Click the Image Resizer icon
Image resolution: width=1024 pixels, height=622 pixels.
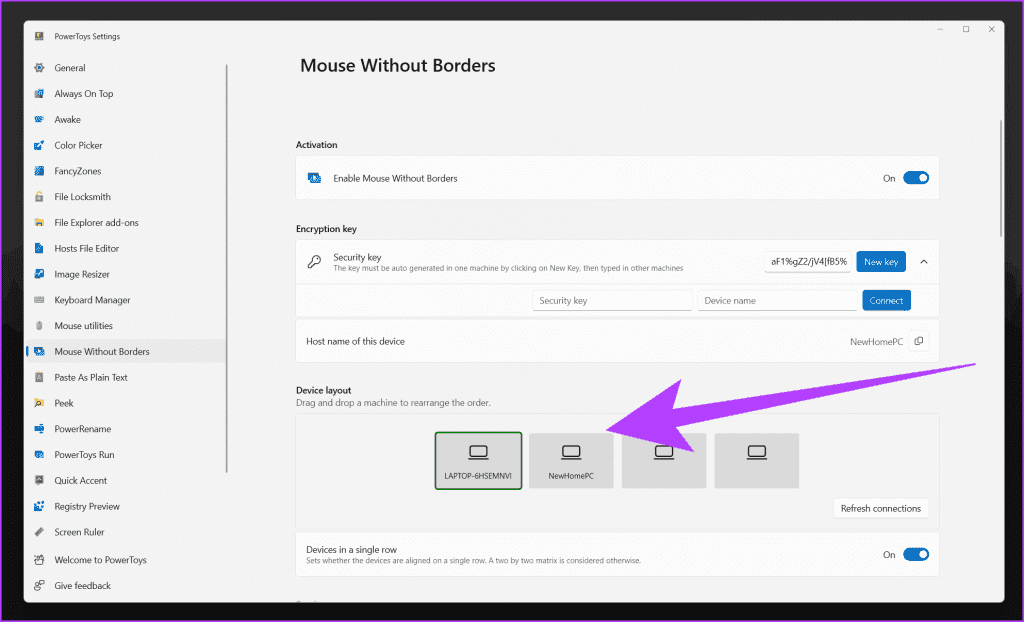[39, 274]
